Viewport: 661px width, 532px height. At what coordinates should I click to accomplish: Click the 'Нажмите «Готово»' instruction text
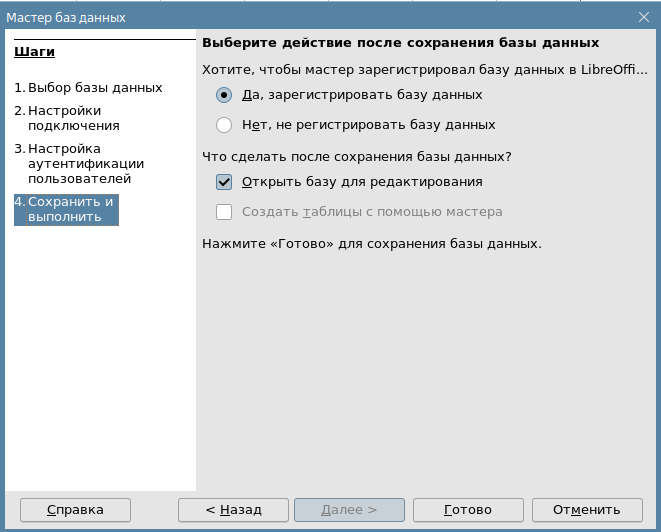click(371, 243)
